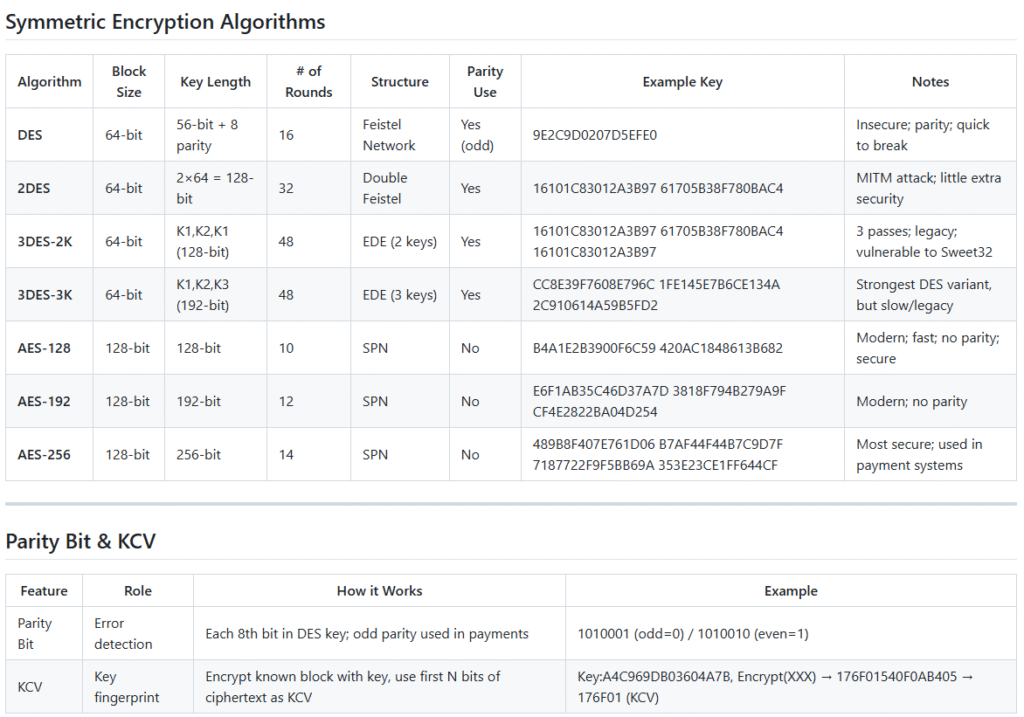Click the Notes column header

930,82
